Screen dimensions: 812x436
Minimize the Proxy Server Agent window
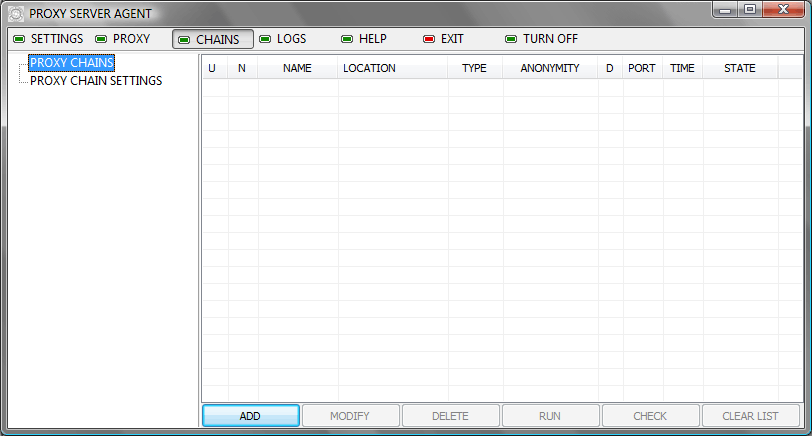click(725, 10)
